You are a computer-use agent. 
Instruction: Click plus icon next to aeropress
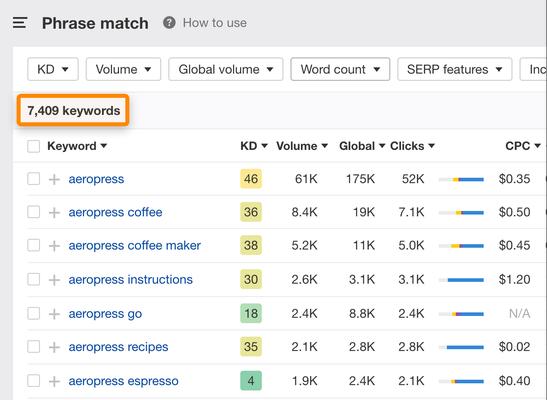click(54, 180)
